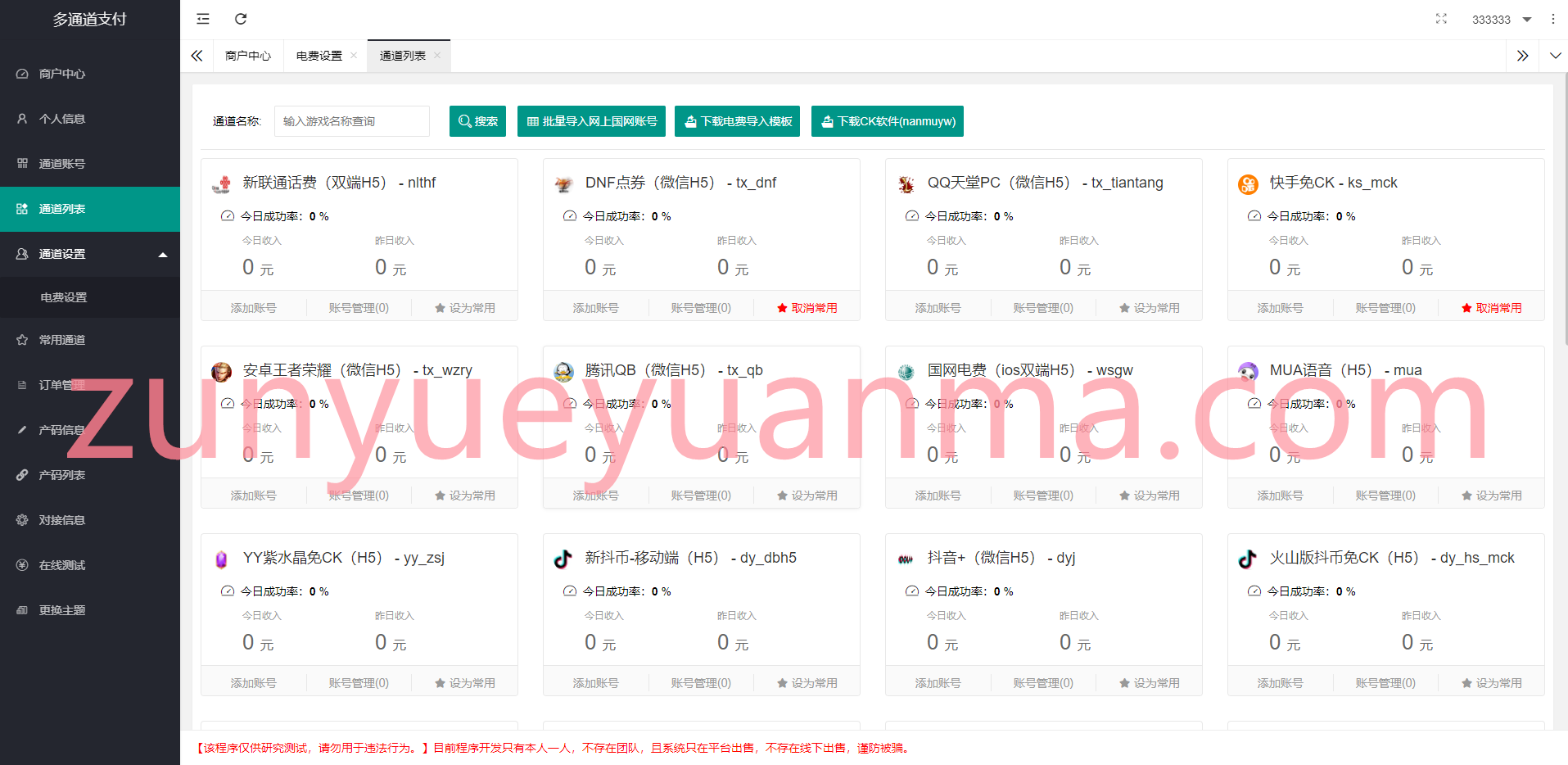Click the 安卓王者荣耀 channel icon
Viewport: 1568px width, 765px height.
pos(222,372)
